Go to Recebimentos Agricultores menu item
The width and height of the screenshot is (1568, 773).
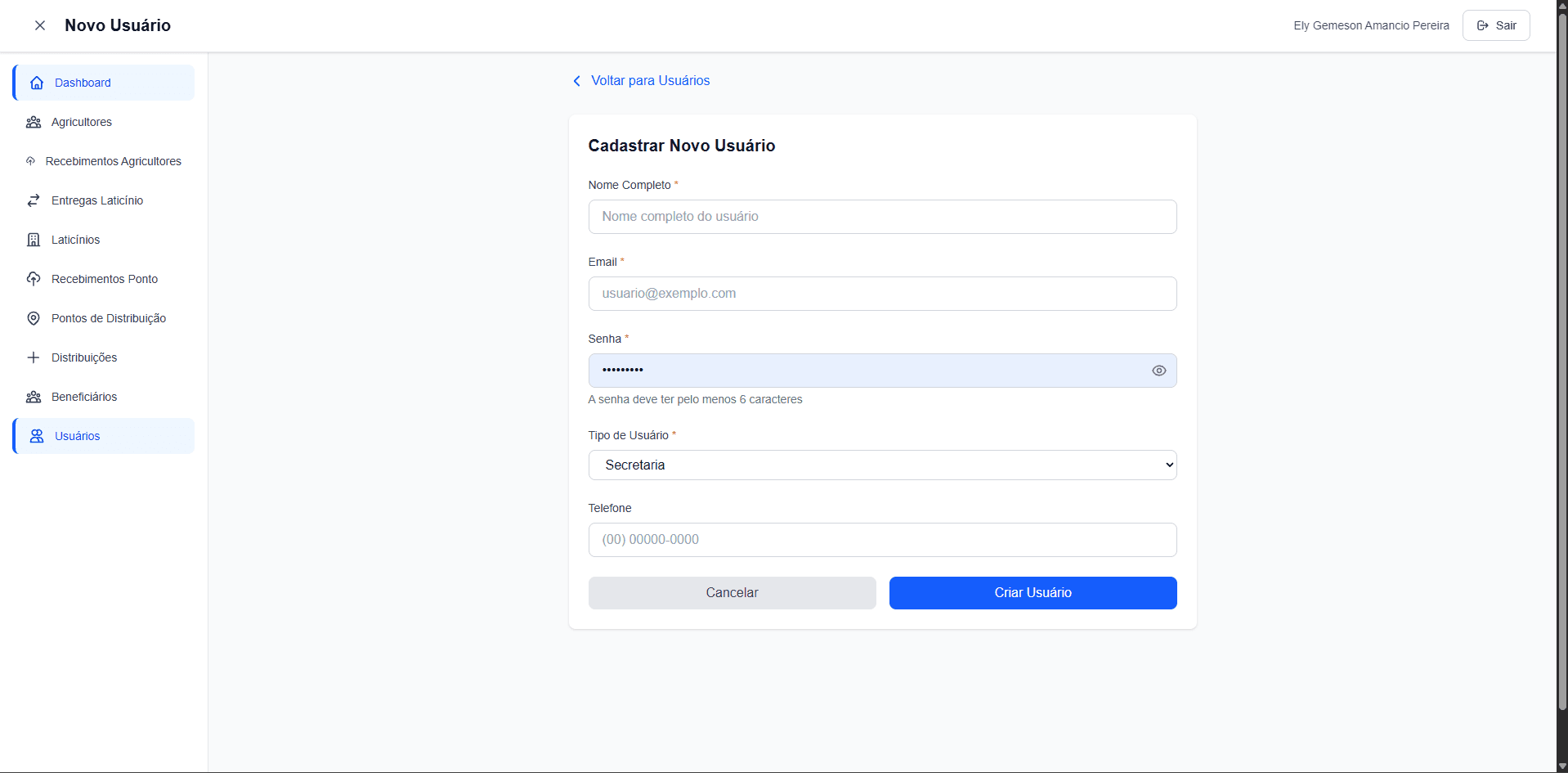tap(113, 161)
